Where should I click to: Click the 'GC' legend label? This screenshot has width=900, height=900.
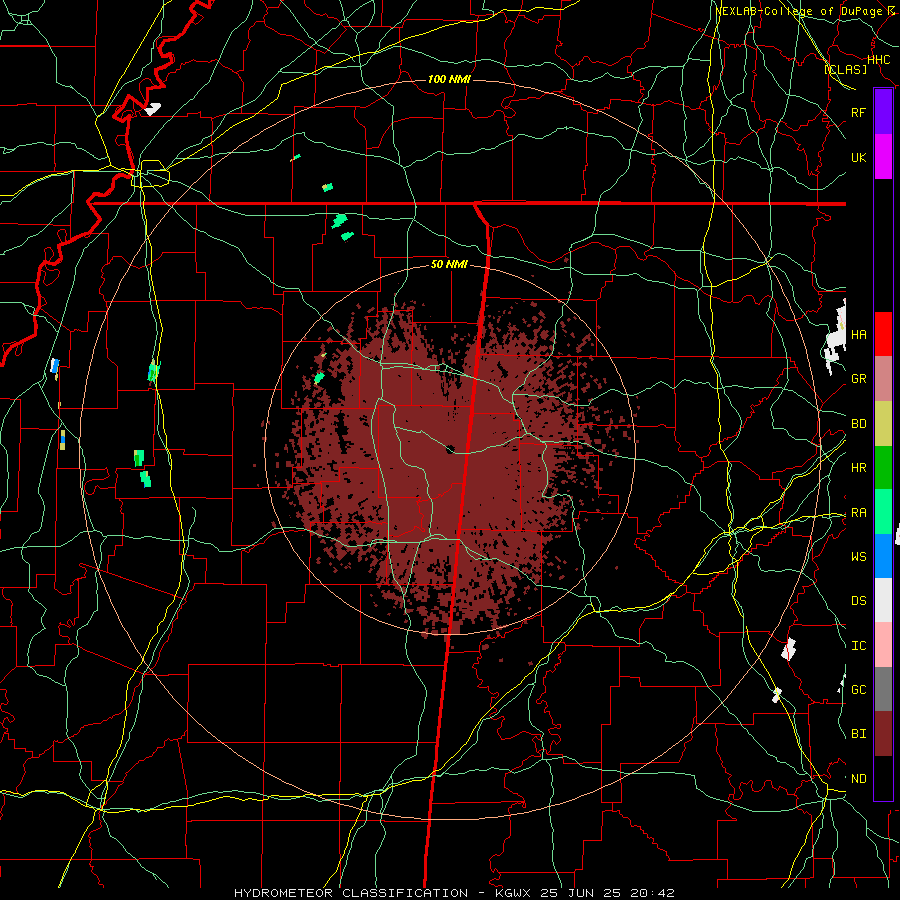pyautogui.click(x=858, y=689)
